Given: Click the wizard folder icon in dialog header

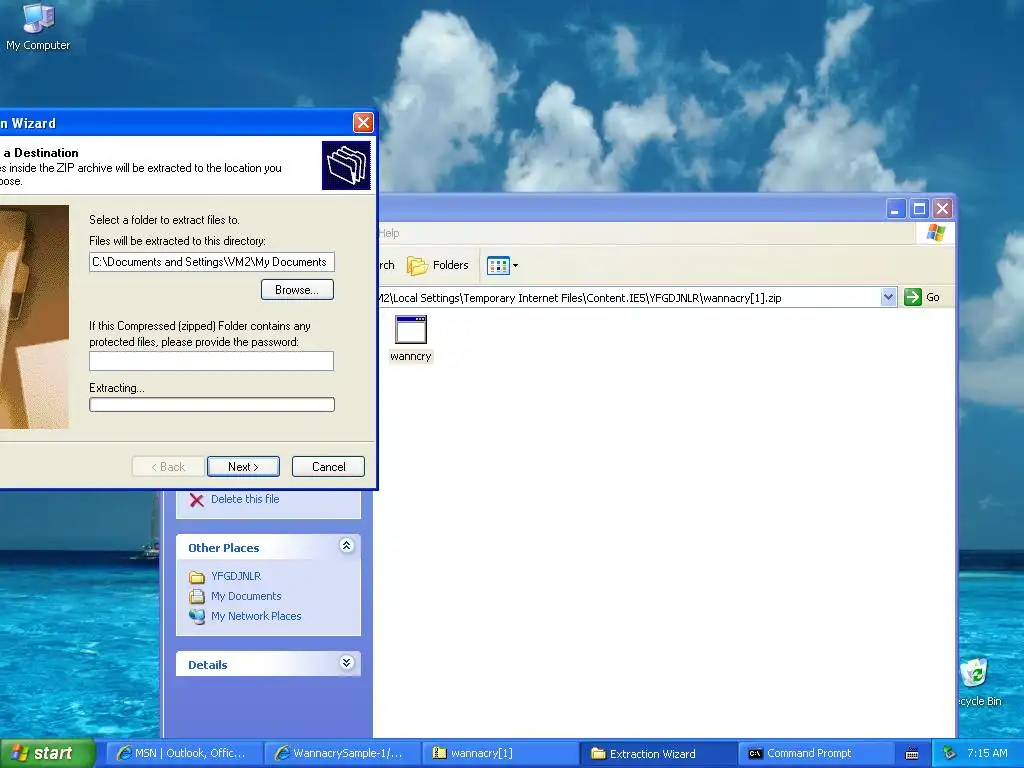Looking at the screenshot, I should click(x=347, y=165).
